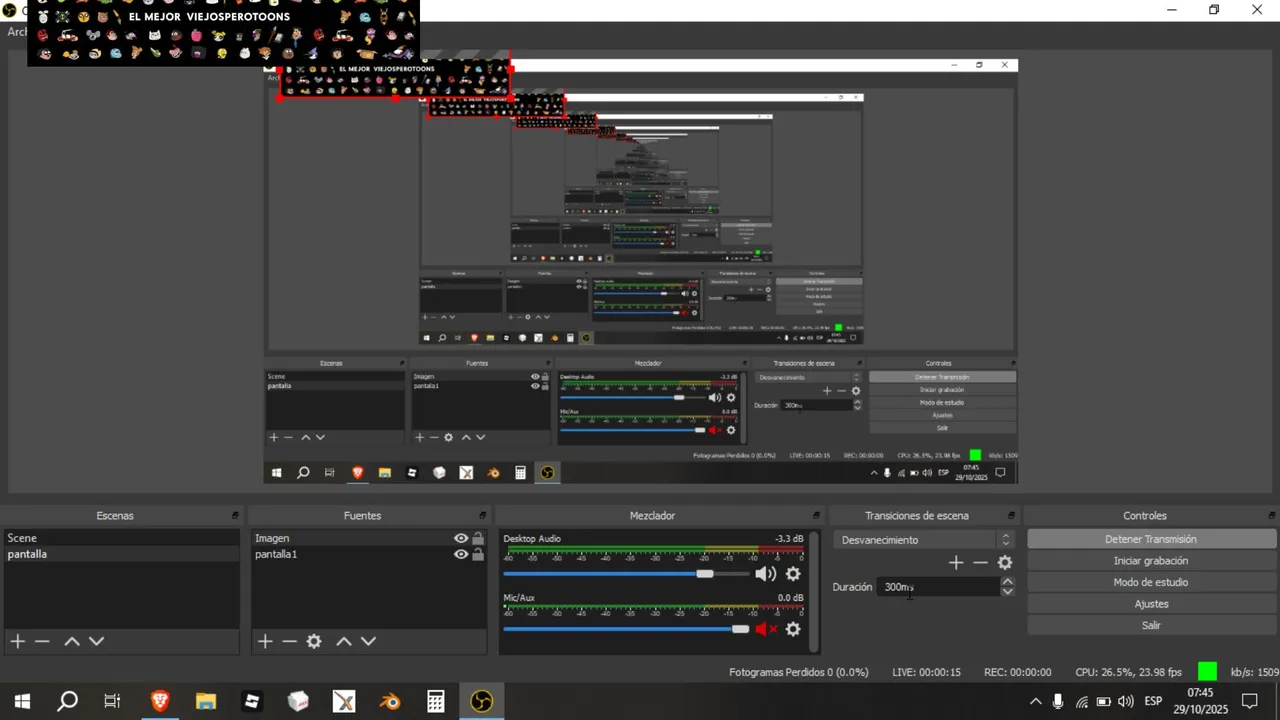The image size is (1280, 720).
Task: Undock the Controles panel with its pop-out icon
Action: pos(1271,515)
